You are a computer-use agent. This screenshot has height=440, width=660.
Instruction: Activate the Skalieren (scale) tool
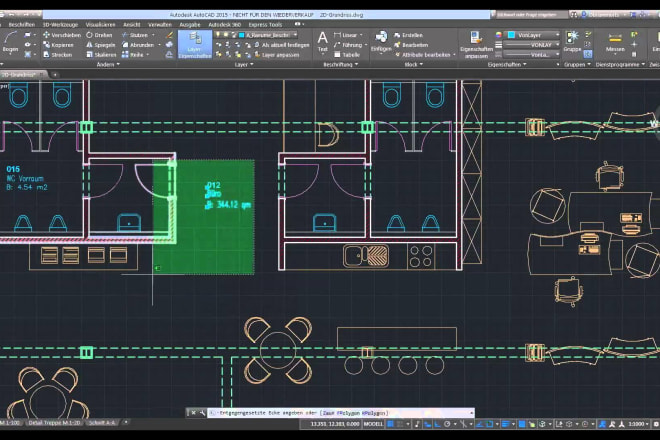[101, 55]
